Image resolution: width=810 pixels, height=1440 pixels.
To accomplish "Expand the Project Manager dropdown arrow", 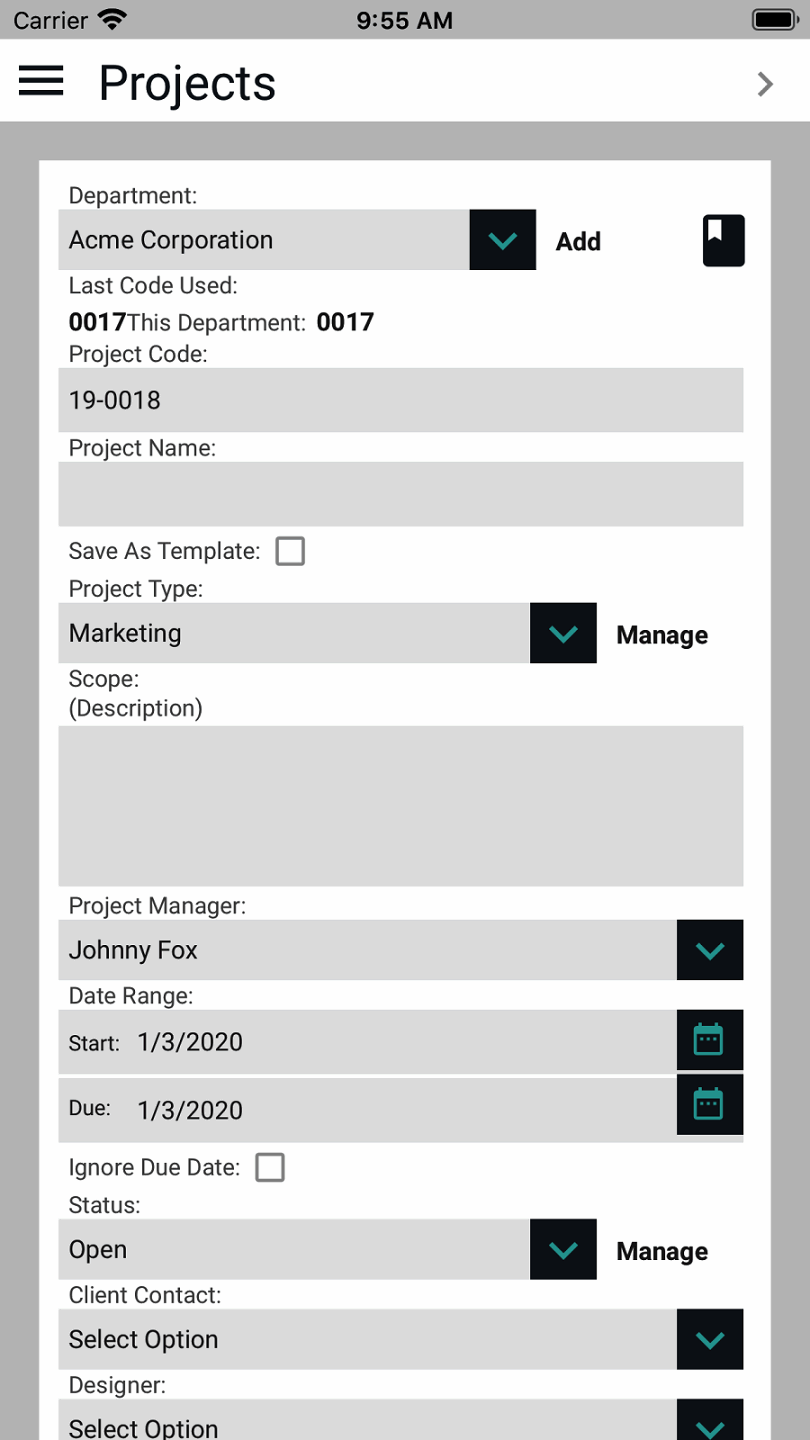I will 709,950.
